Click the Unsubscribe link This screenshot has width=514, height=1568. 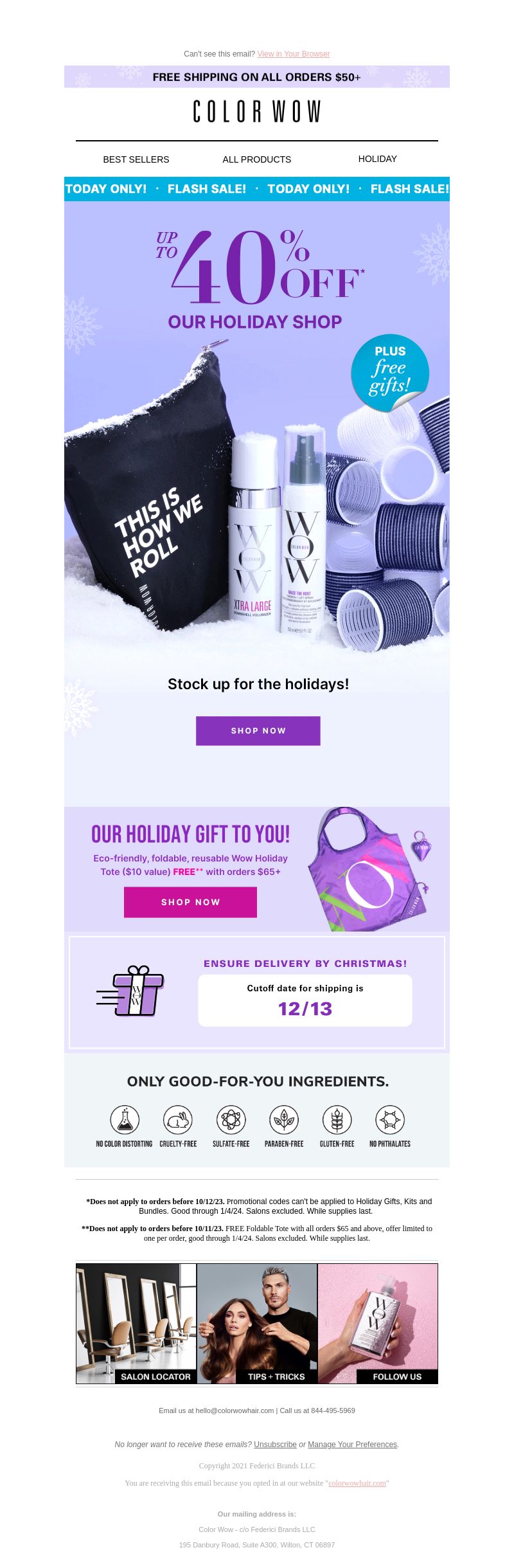click(275, 1444)
